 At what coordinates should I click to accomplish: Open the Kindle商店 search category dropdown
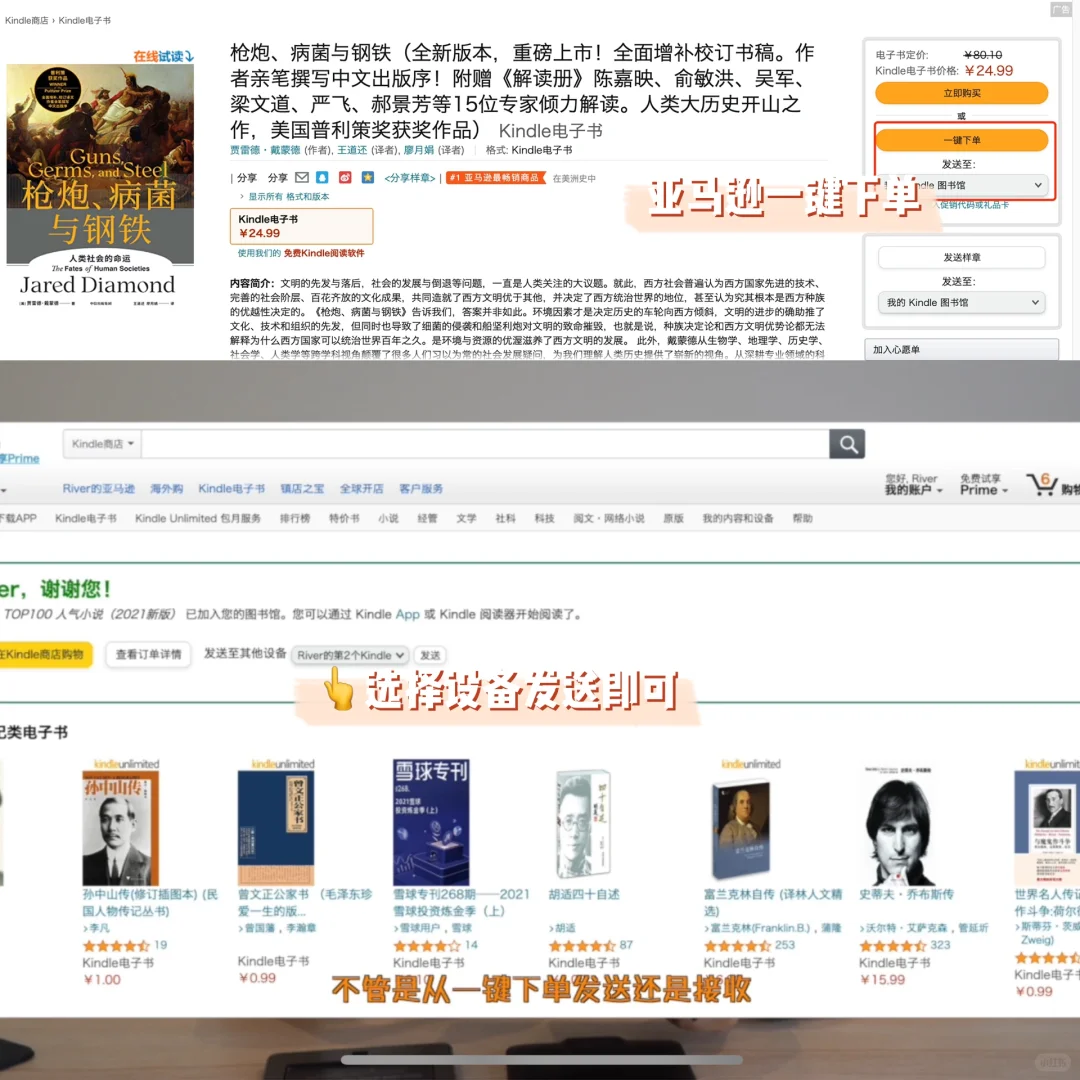[103, 444]
